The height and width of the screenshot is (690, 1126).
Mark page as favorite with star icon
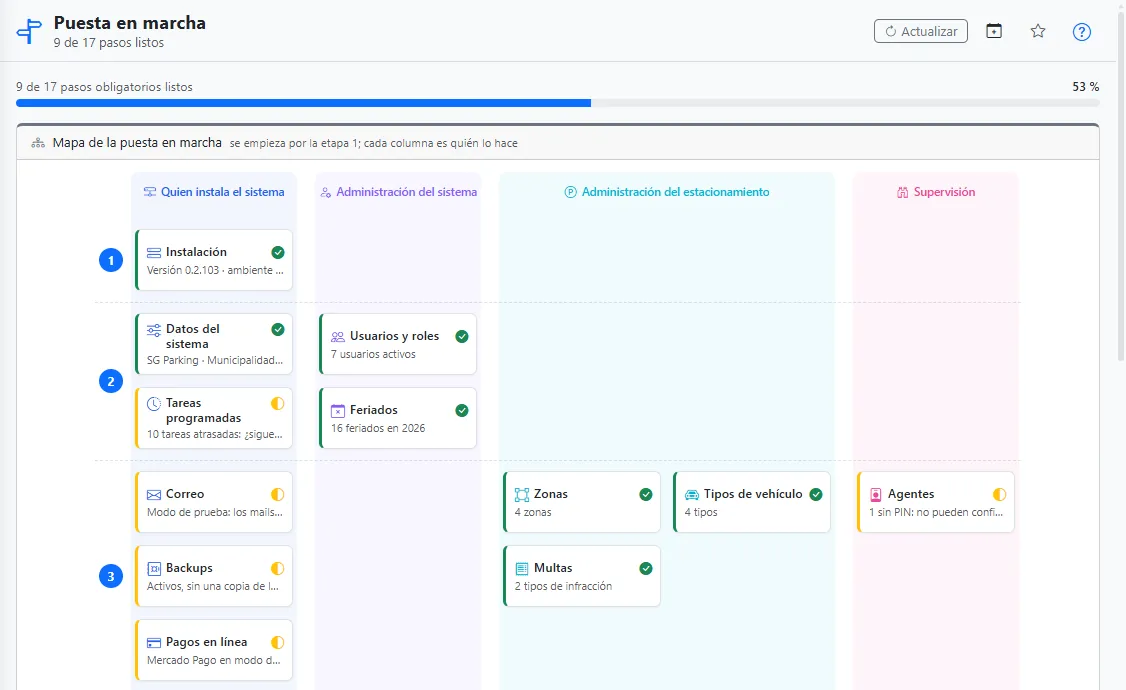click(1038, 31)
